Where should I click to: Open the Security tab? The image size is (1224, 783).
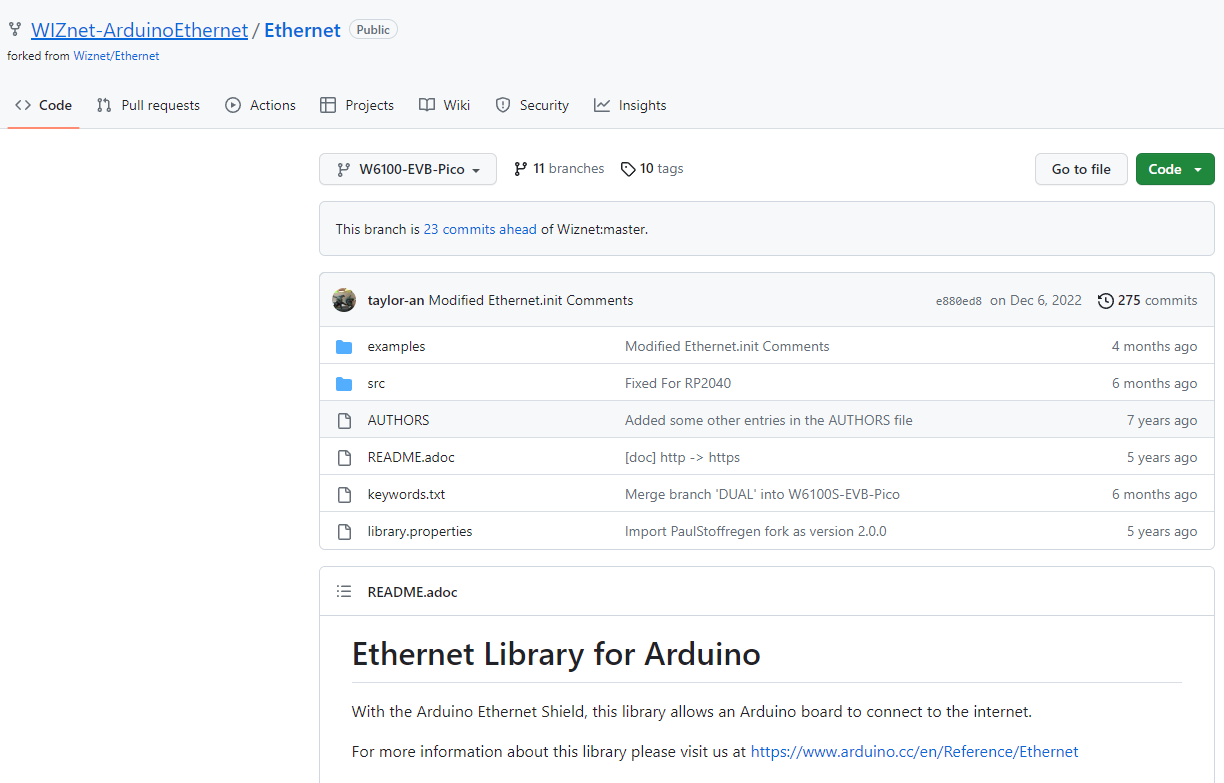532,105
